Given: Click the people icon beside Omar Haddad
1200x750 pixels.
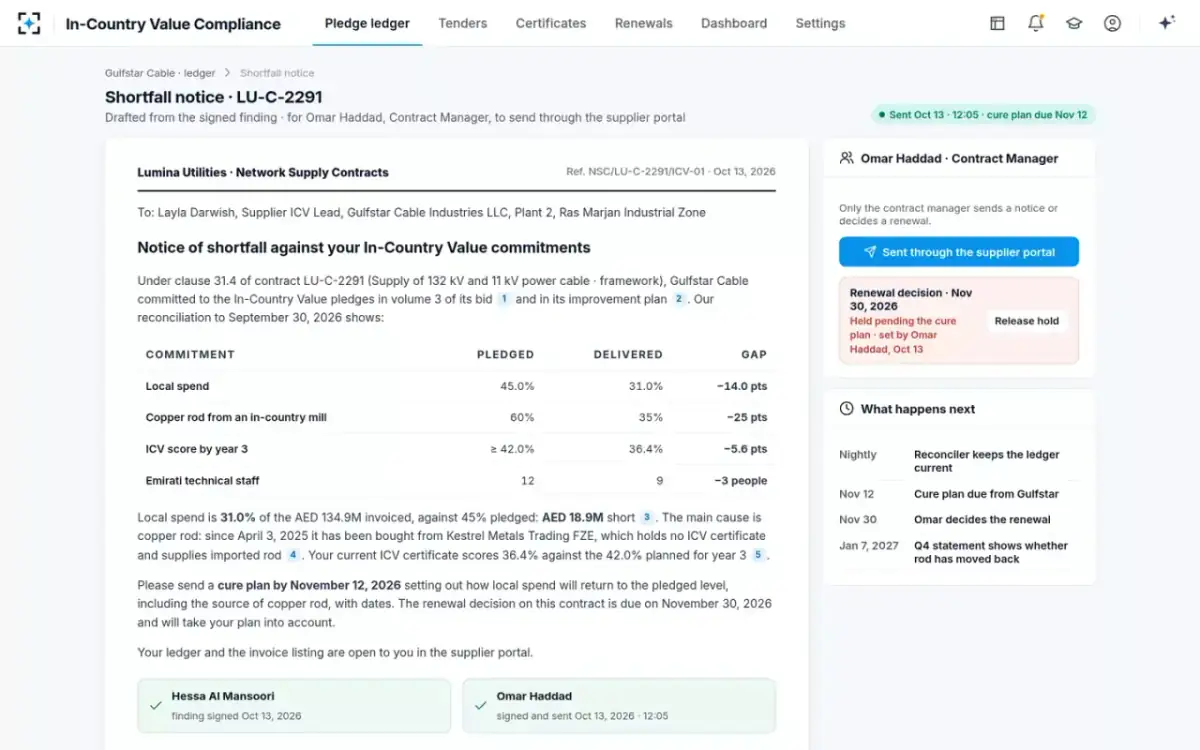Looking at the screenshot, I should pos(847,158).
